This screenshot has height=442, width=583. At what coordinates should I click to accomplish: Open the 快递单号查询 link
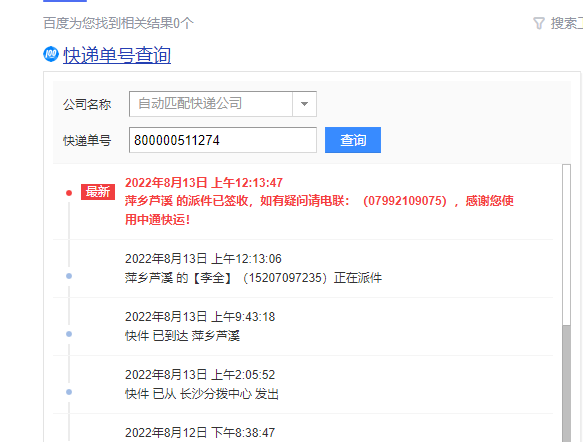117,55
